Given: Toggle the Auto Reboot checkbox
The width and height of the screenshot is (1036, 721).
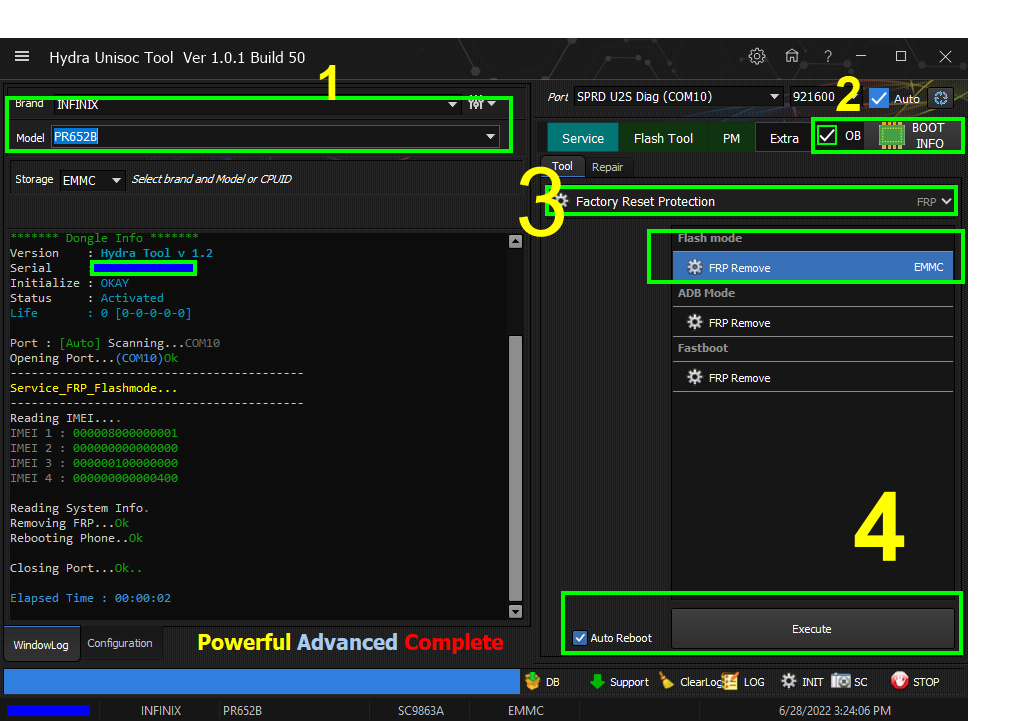Looking at the screenshot, I should point(579,638).
